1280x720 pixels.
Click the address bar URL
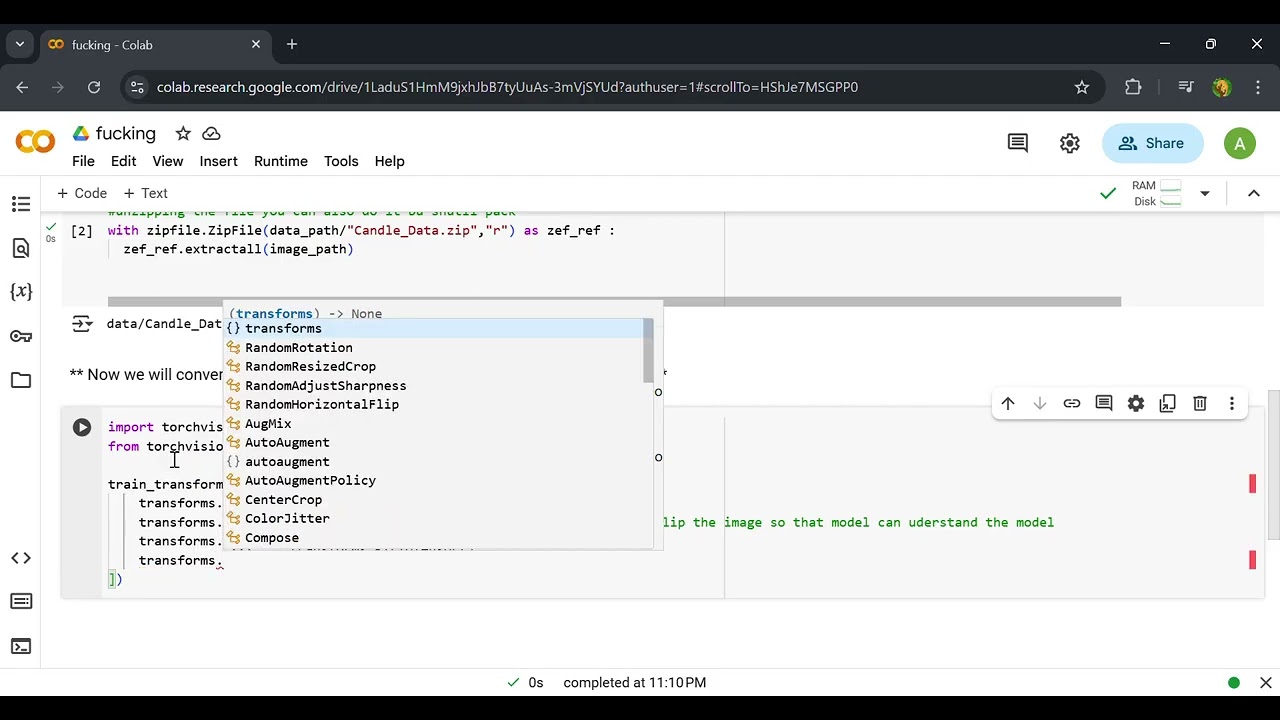pos(507,87)
